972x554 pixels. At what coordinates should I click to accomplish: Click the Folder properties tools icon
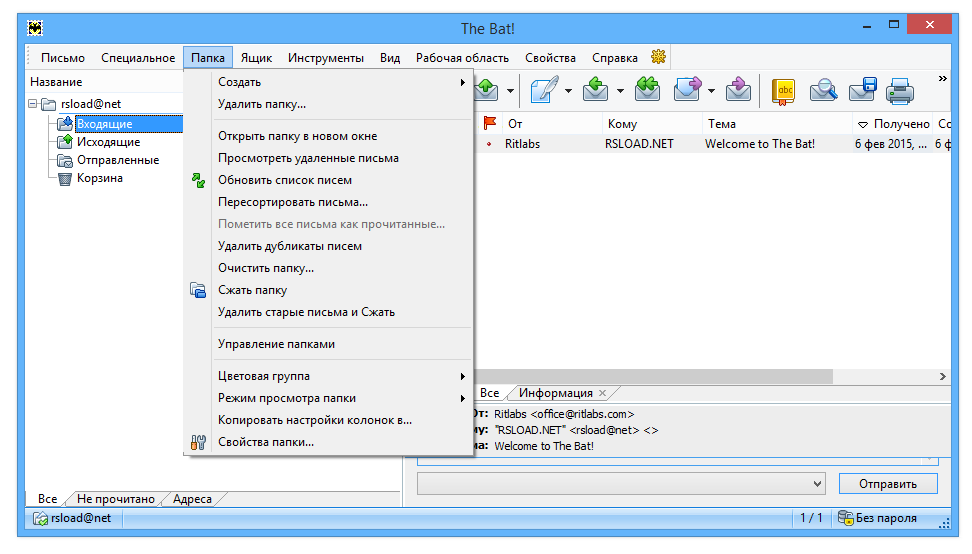[198, 442]
